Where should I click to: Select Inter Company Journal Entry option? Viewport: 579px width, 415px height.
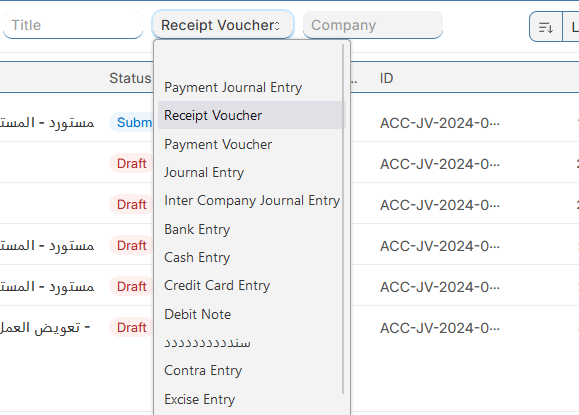coord(252,200)
